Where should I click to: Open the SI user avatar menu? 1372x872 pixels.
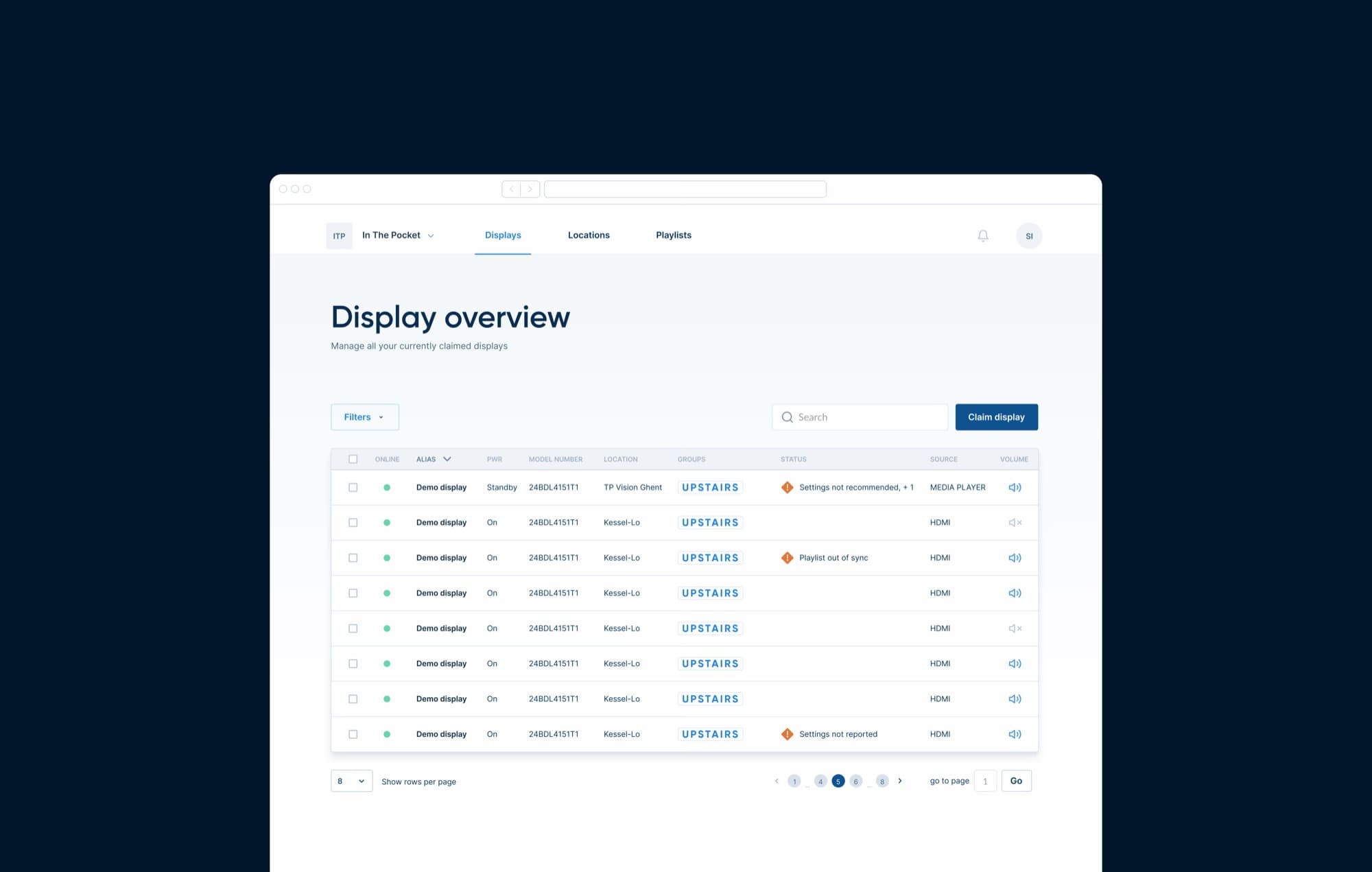coord(1029,236)
